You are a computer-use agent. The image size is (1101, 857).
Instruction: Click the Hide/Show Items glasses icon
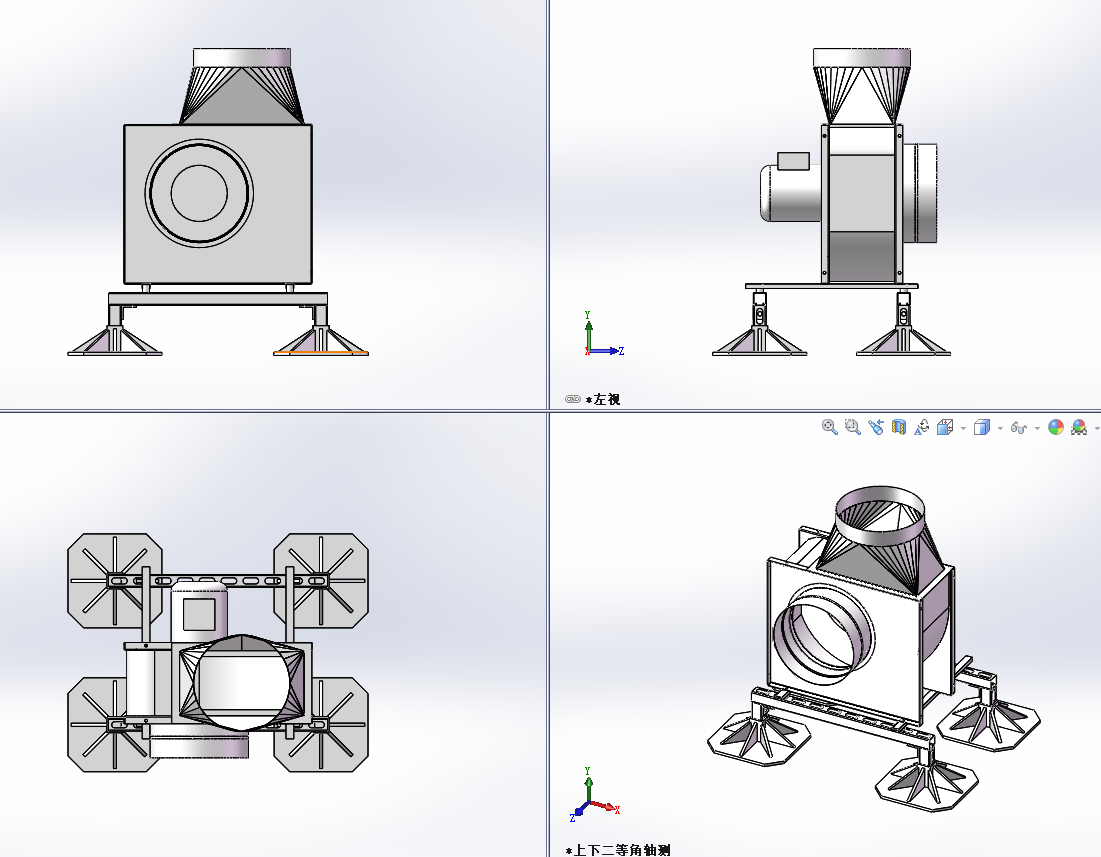(x=1018, y=427)
